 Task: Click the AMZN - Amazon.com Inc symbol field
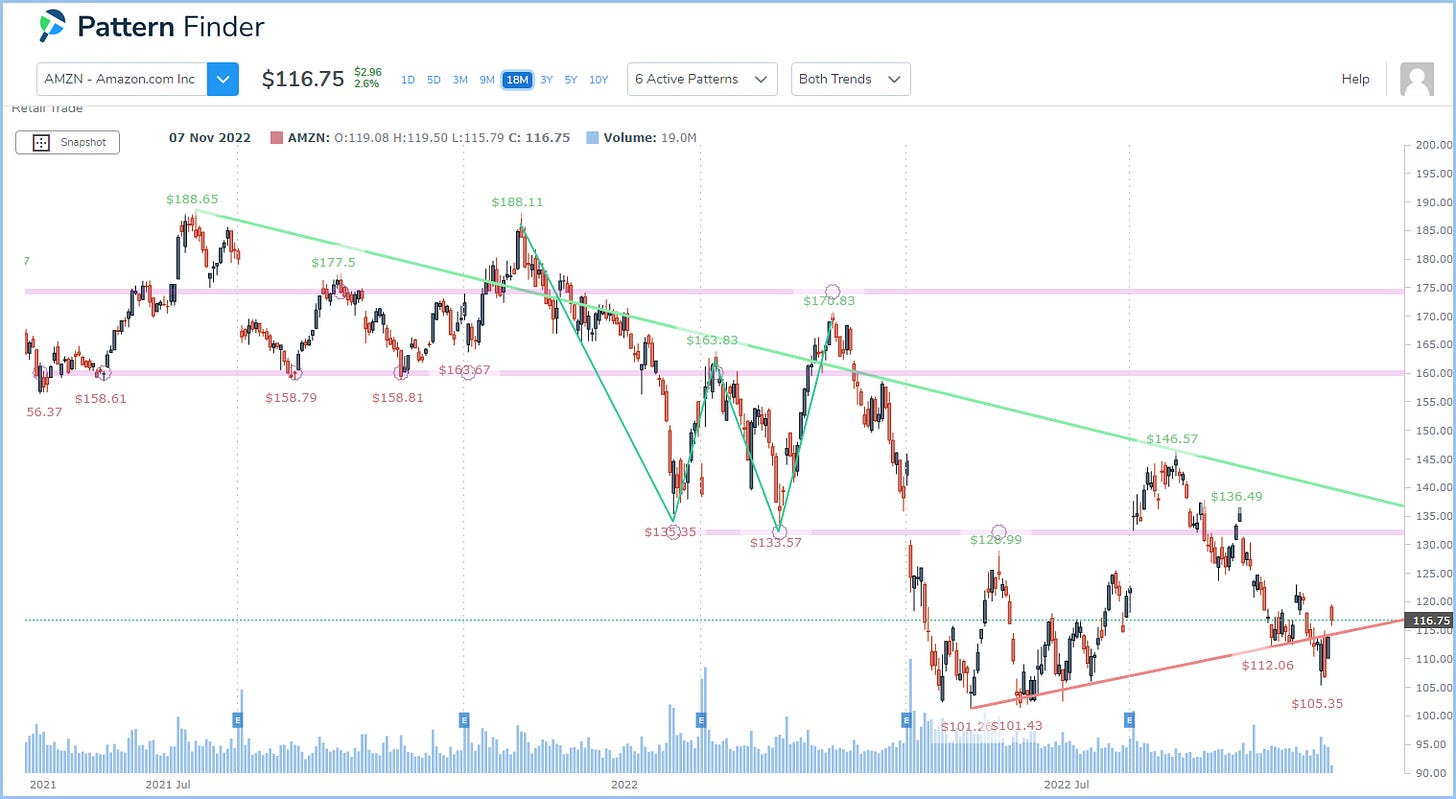coord(122,79)
